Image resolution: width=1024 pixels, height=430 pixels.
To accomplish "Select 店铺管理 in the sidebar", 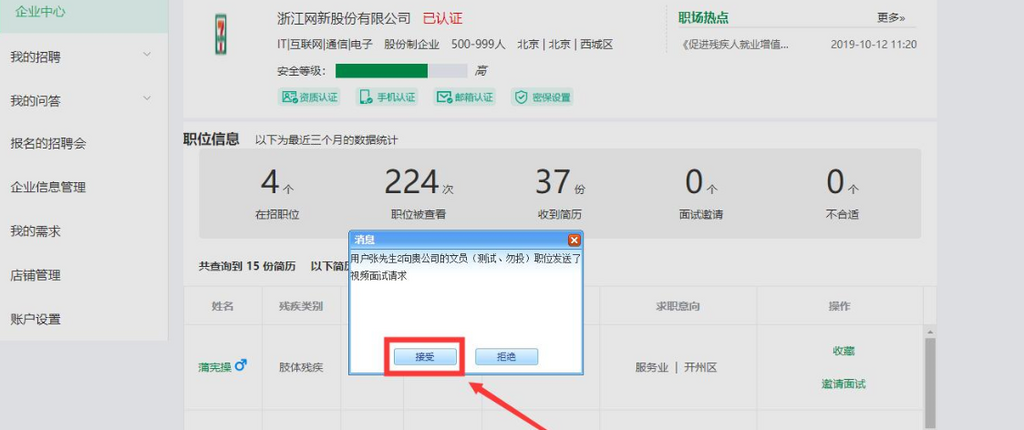I will [35, 275].
